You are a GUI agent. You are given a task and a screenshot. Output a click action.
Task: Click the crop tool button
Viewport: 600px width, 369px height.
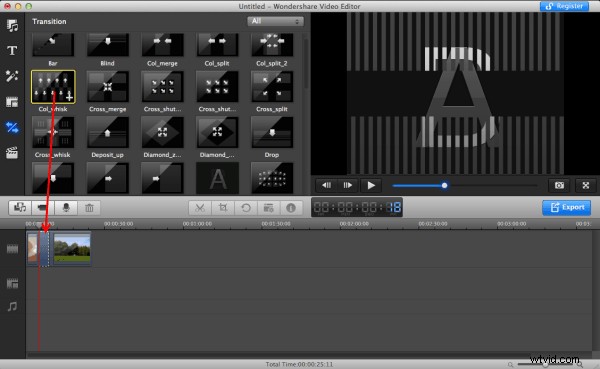[x=223, y=208]
